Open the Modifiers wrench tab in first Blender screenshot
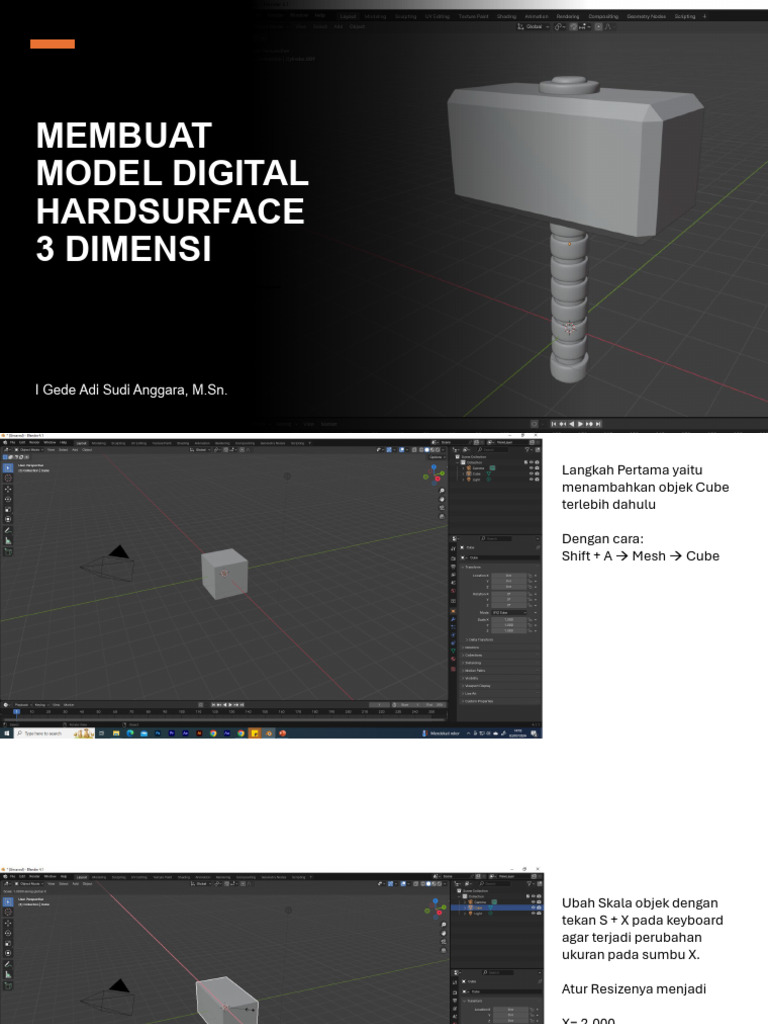 click(x=453, y=619)
